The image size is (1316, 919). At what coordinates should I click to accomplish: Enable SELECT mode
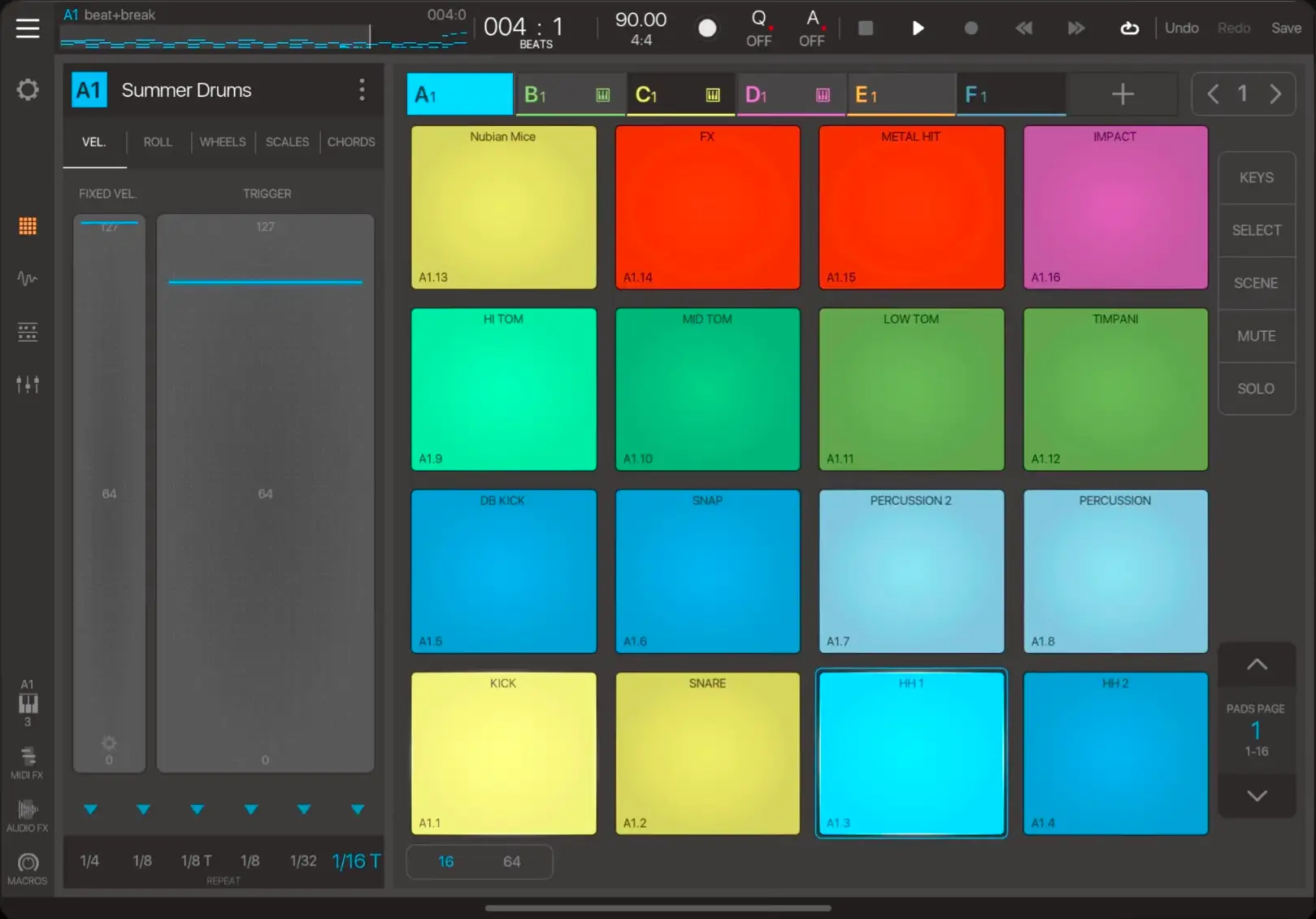tap(1257, 230)
